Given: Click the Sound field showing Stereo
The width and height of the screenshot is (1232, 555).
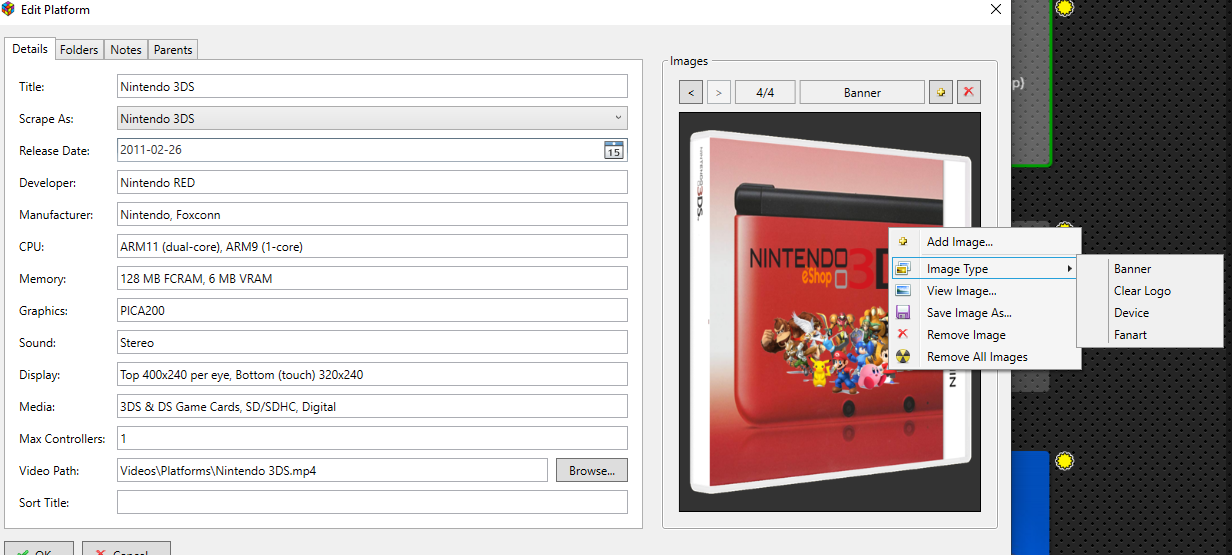Looking at the screenshot, I should [372, 342].
